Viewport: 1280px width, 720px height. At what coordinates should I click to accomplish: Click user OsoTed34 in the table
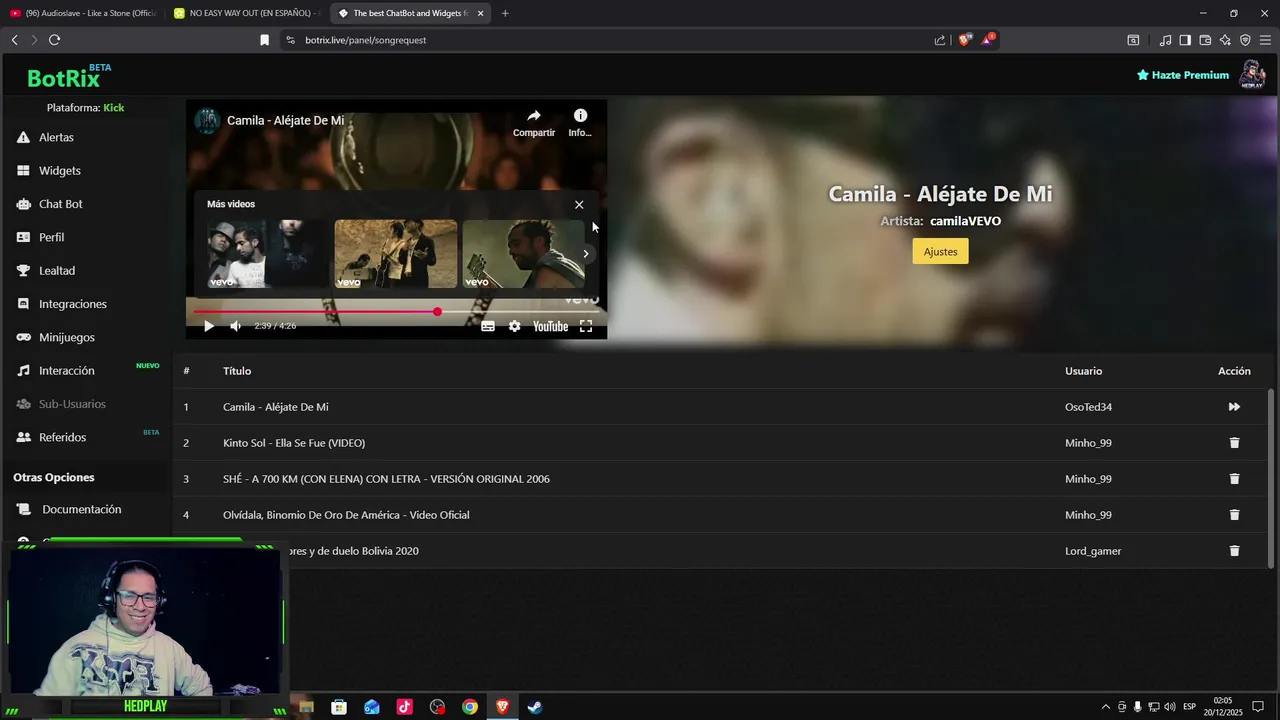(x=1088, y=407)
